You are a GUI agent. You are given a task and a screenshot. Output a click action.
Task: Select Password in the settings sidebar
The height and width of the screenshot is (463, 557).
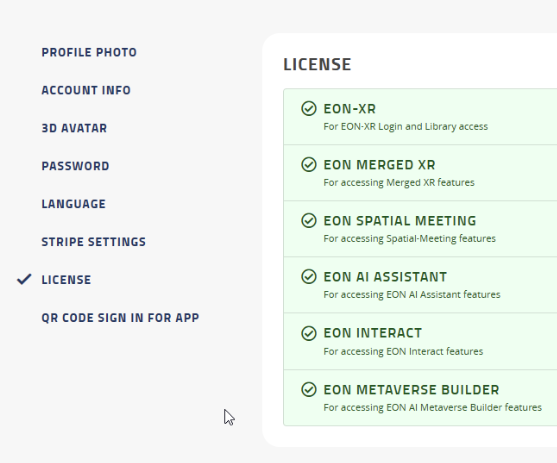75,166
